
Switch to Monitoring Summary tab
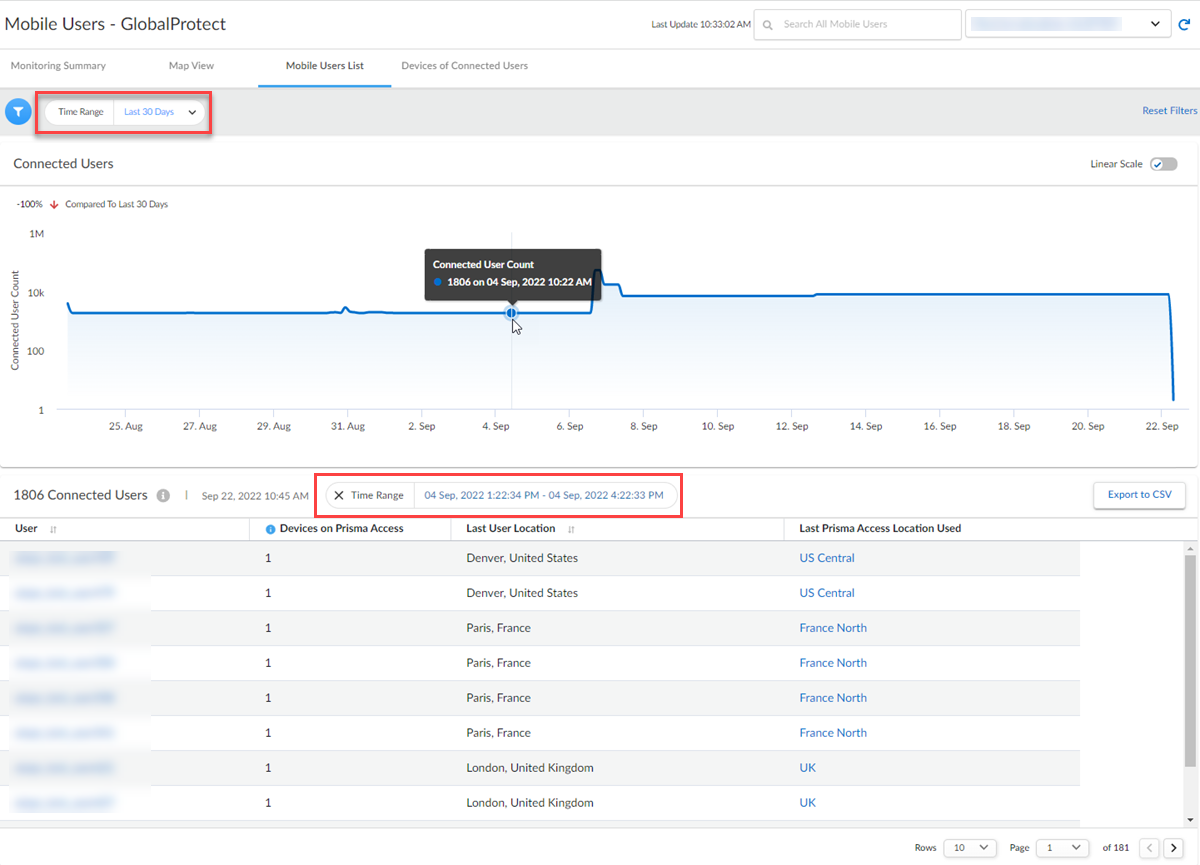tap(58, 66)
